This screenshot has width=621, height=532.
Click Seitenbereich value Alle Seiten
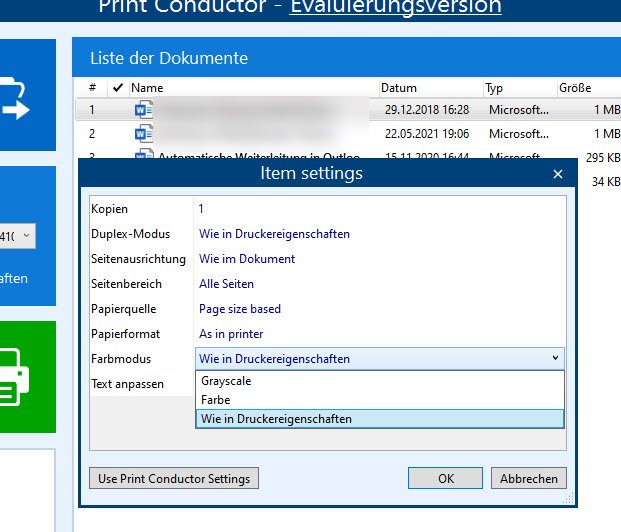(226, 284)
